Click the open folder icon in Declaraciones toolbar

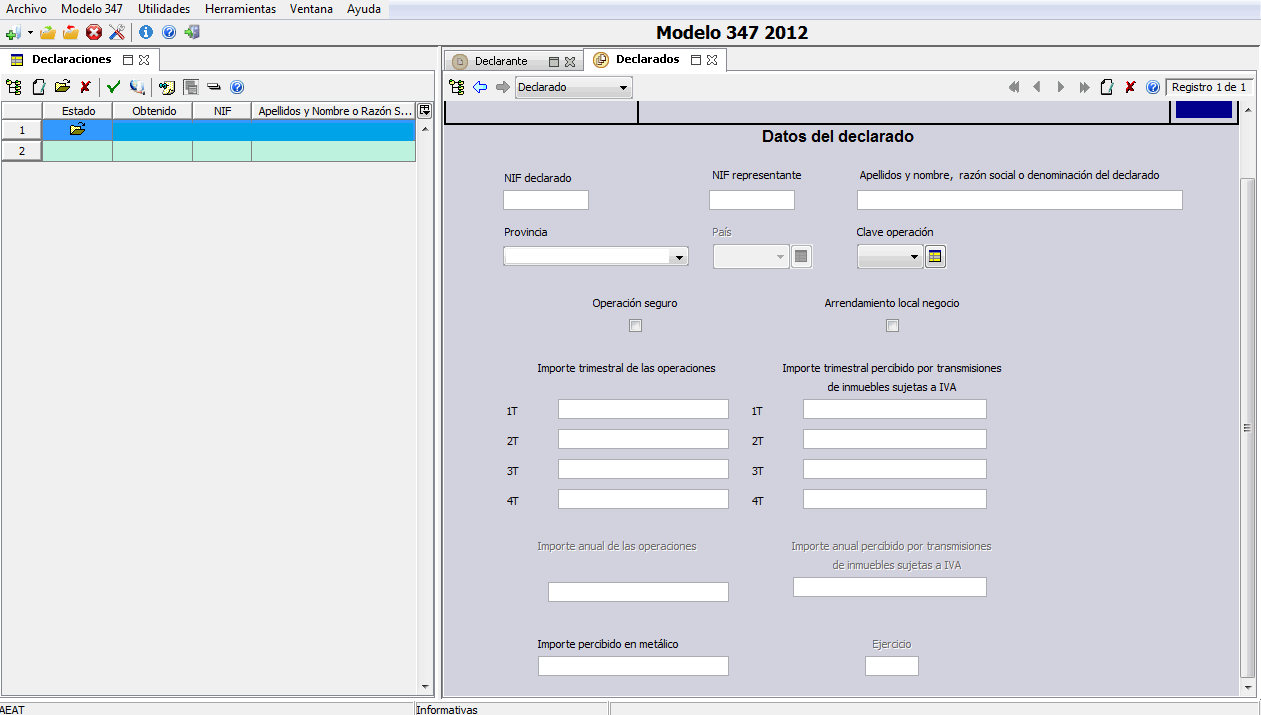click(62, 87)
